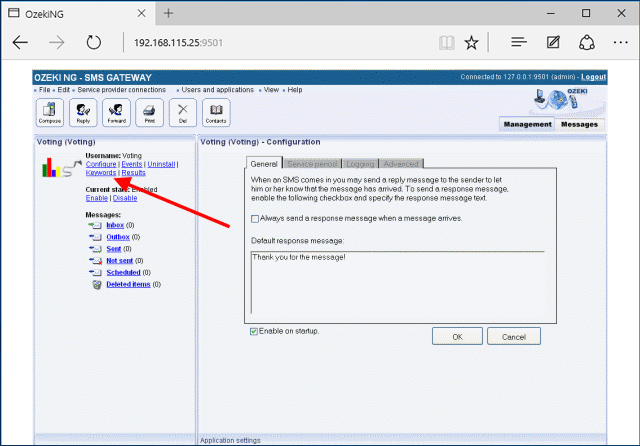Click the Inbox envelope icon
This screenshot has height=446, width=640.
point(95,225)
